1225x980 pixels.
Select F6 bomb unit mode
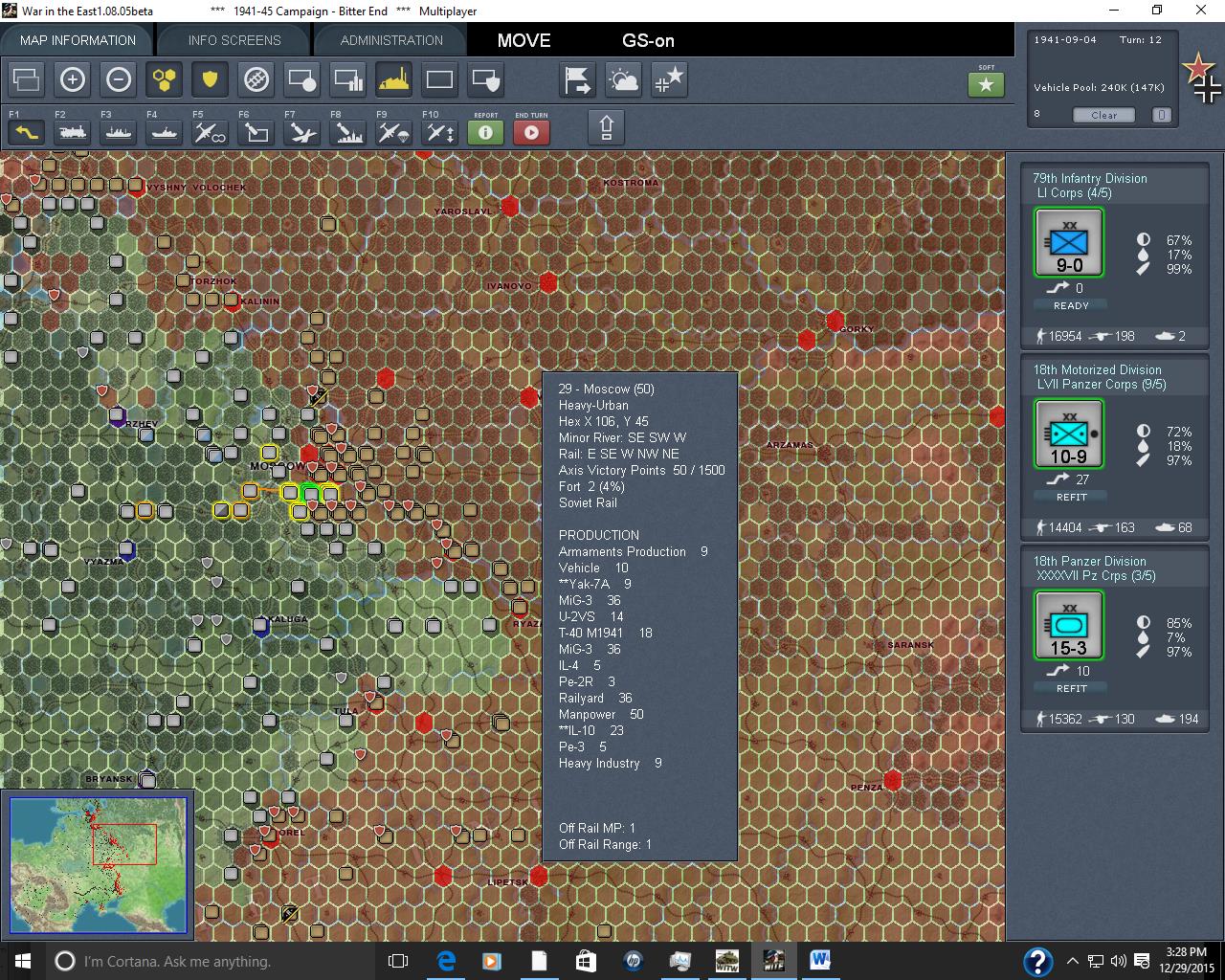click(256, 132)
